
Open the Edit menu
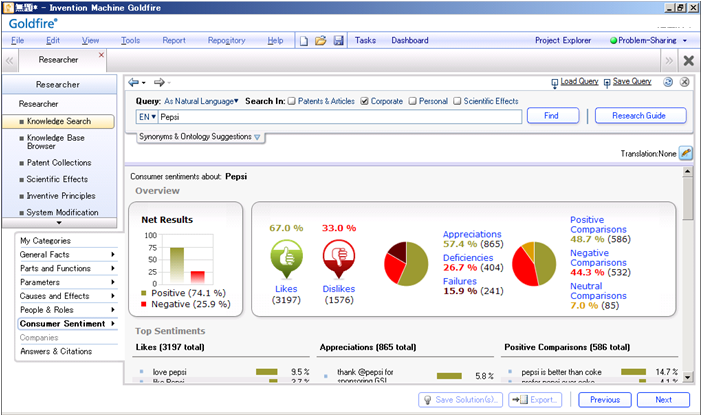point(53,40)
